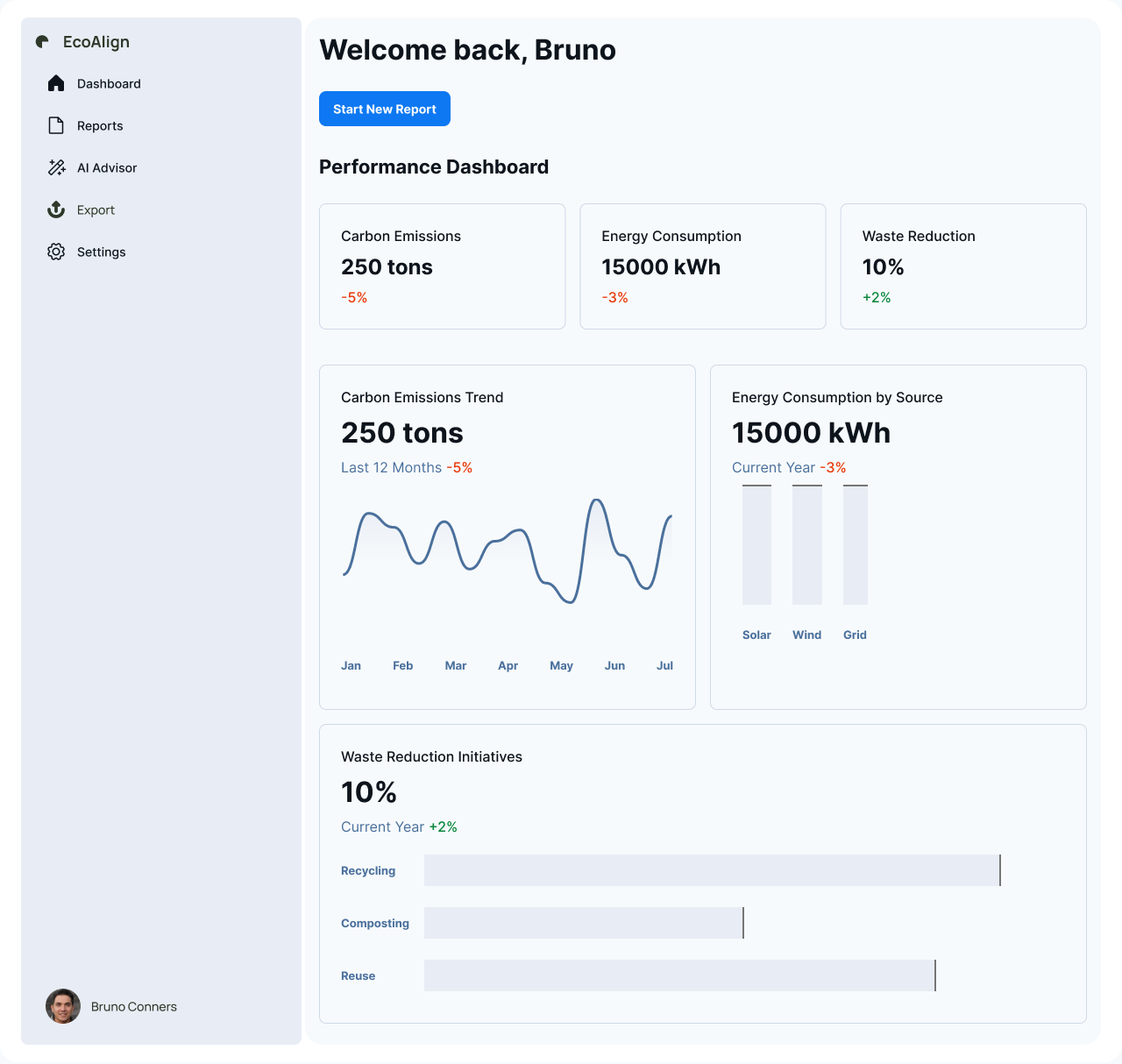The image size is (1122, 1064).
Task: Click the Waste Reduction summary card
Action: coord(962,266)
